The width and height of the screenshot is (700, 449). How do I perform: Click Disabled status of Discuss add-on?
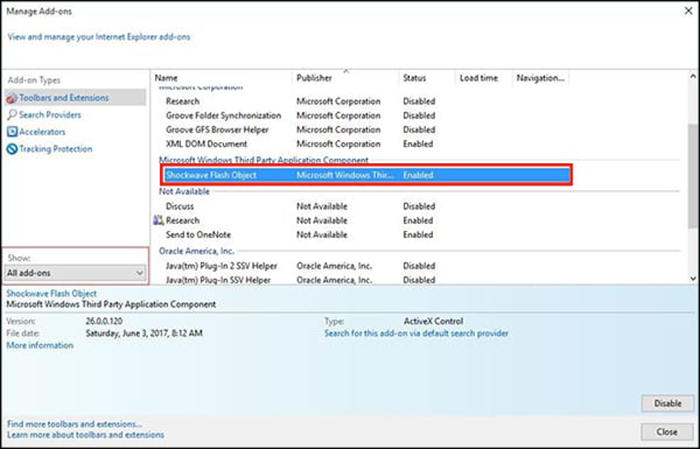pos(419,206)
